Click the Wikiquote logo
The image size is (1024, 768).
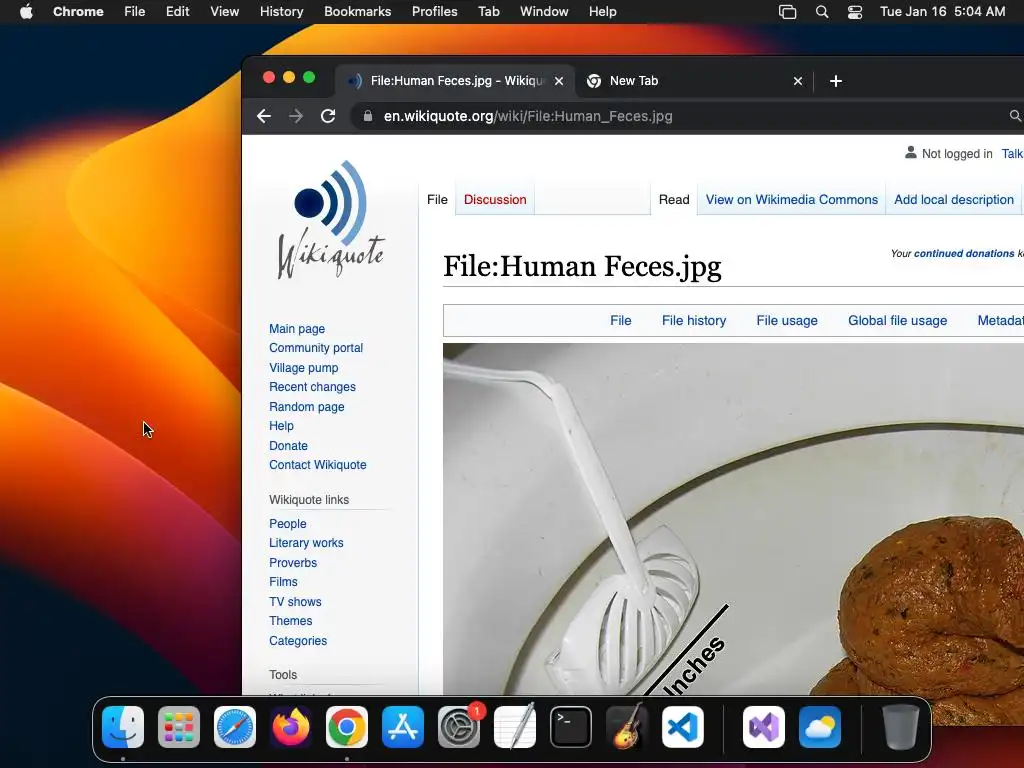[x=331, y=220]
